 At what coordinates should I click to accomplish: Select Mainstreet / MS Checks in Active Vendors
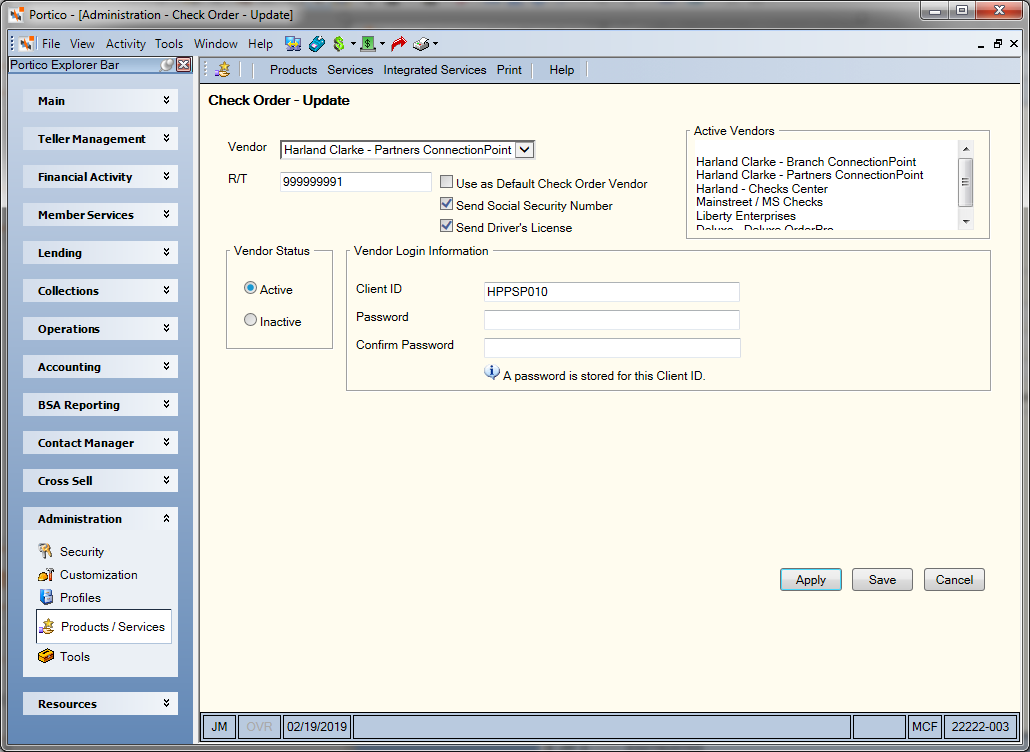pos(759,202)
